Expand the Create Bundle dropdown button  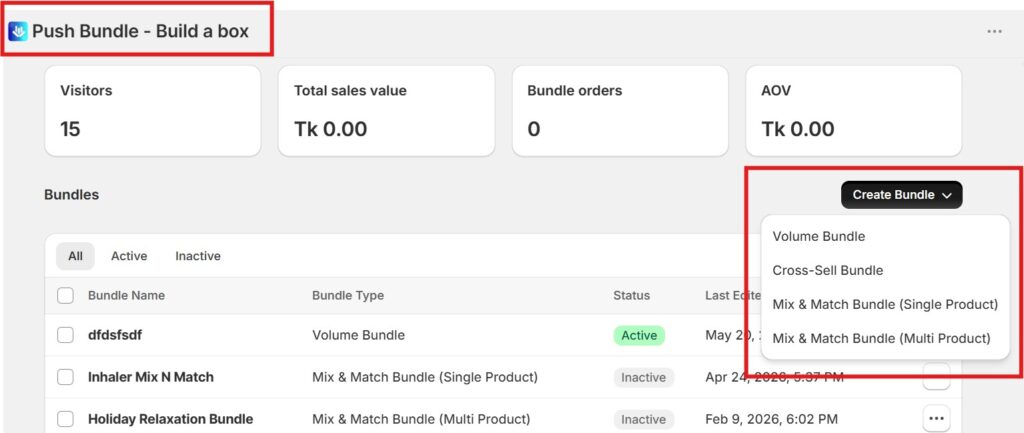pos(901,195)
